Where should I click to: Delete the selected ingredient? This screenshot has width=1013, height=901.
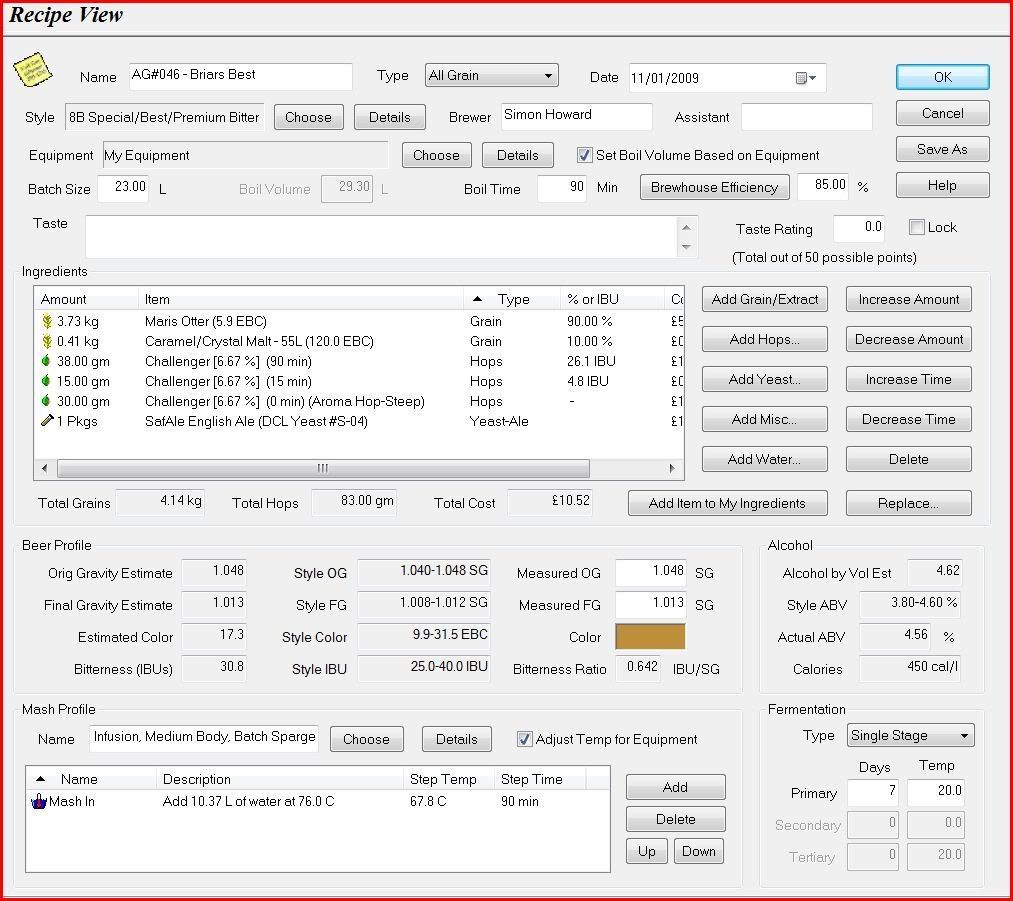point(909,459)
